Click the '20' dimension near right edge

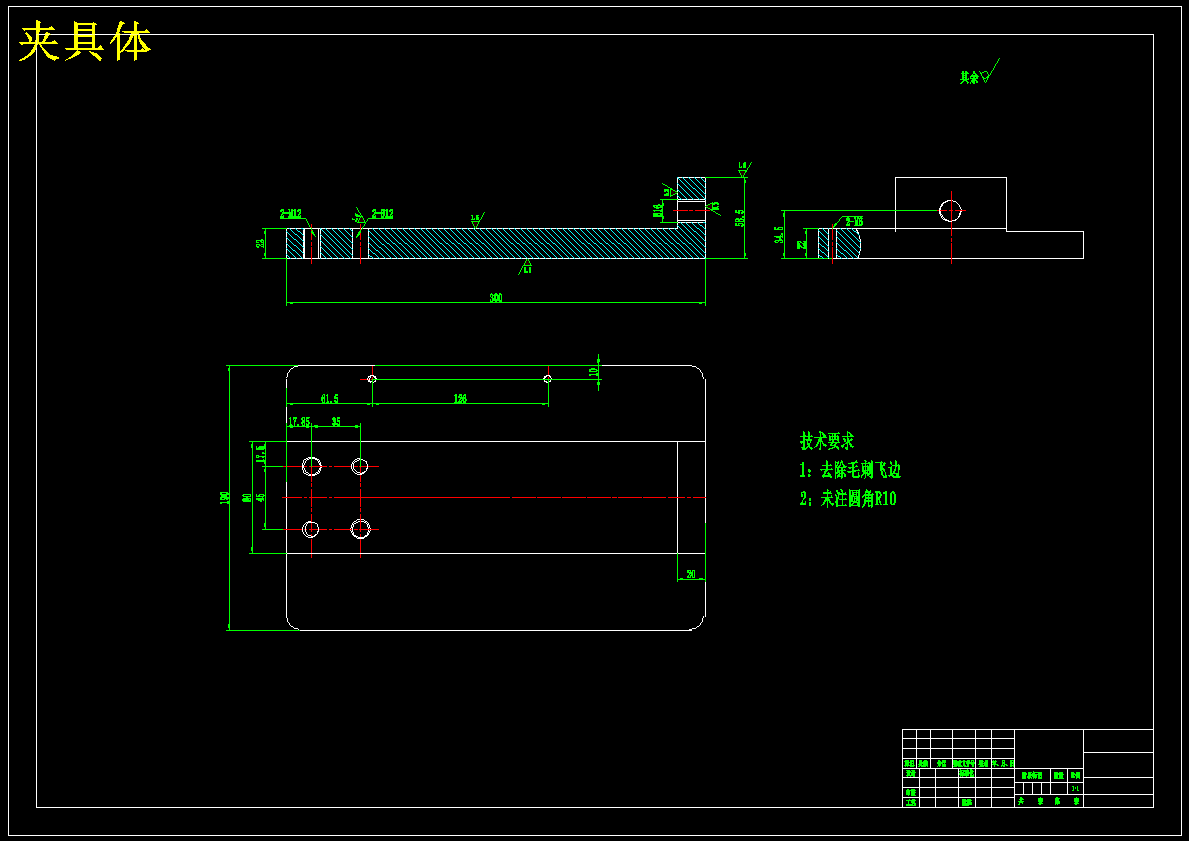click(x=691, y=575)
